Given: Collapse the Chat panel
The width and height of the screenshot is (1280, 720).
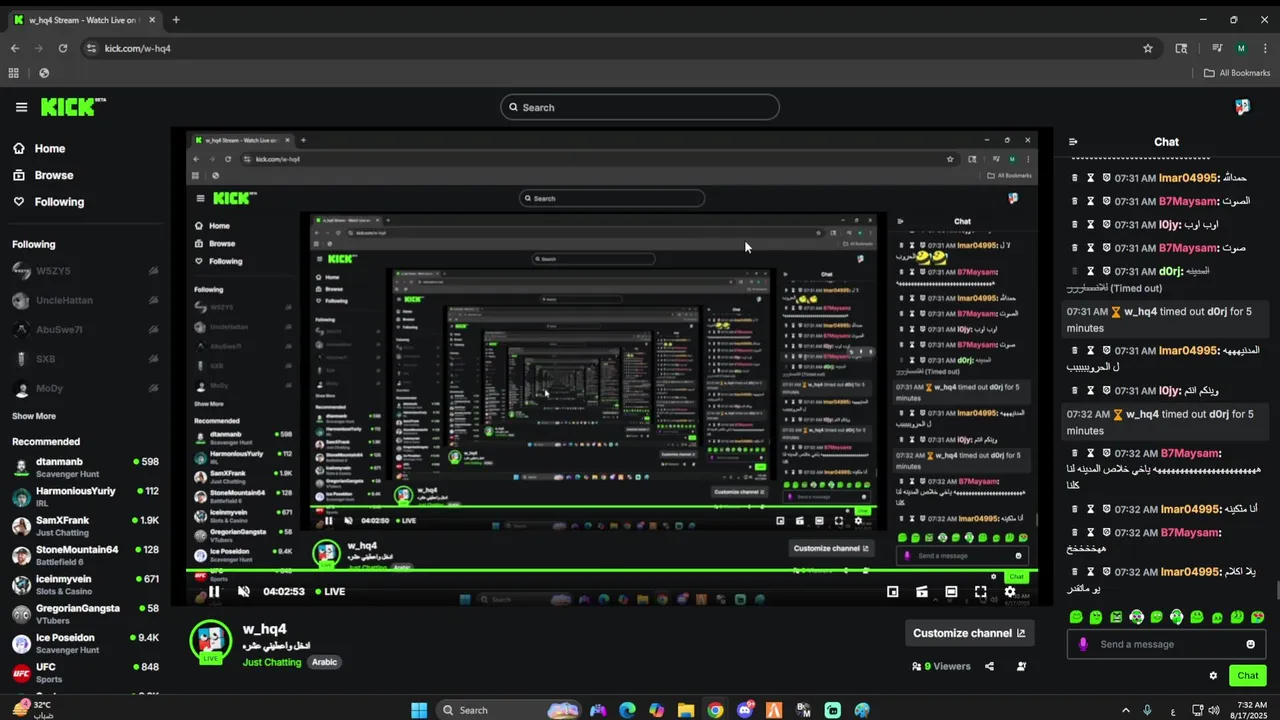Looking at the screenshot, I should click(x=1073, y=142).
